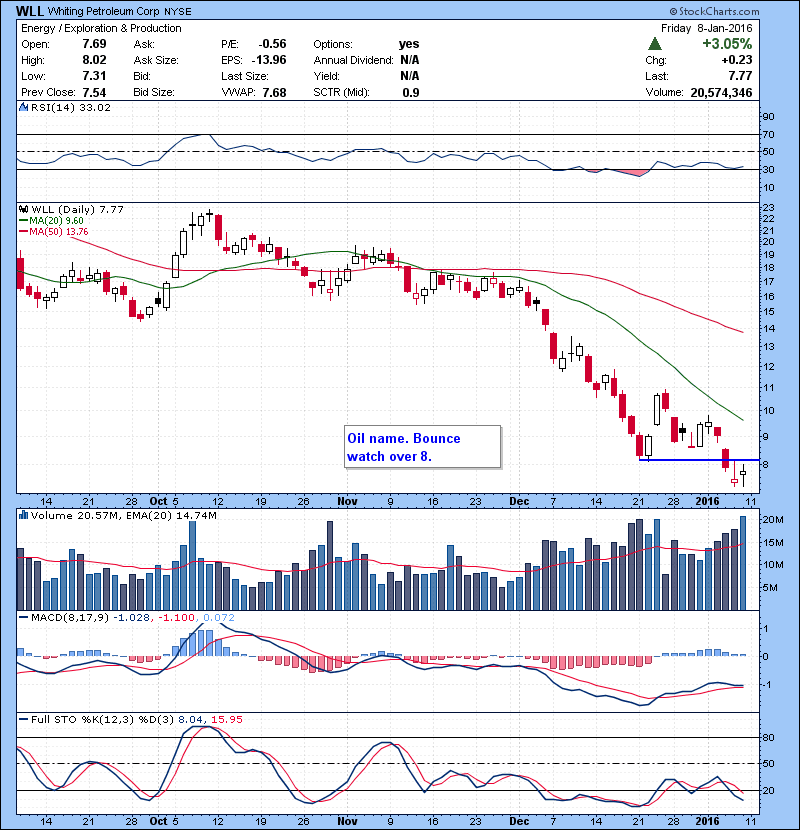Click the RSI(14) 33.02 label

tap(71, 107)
